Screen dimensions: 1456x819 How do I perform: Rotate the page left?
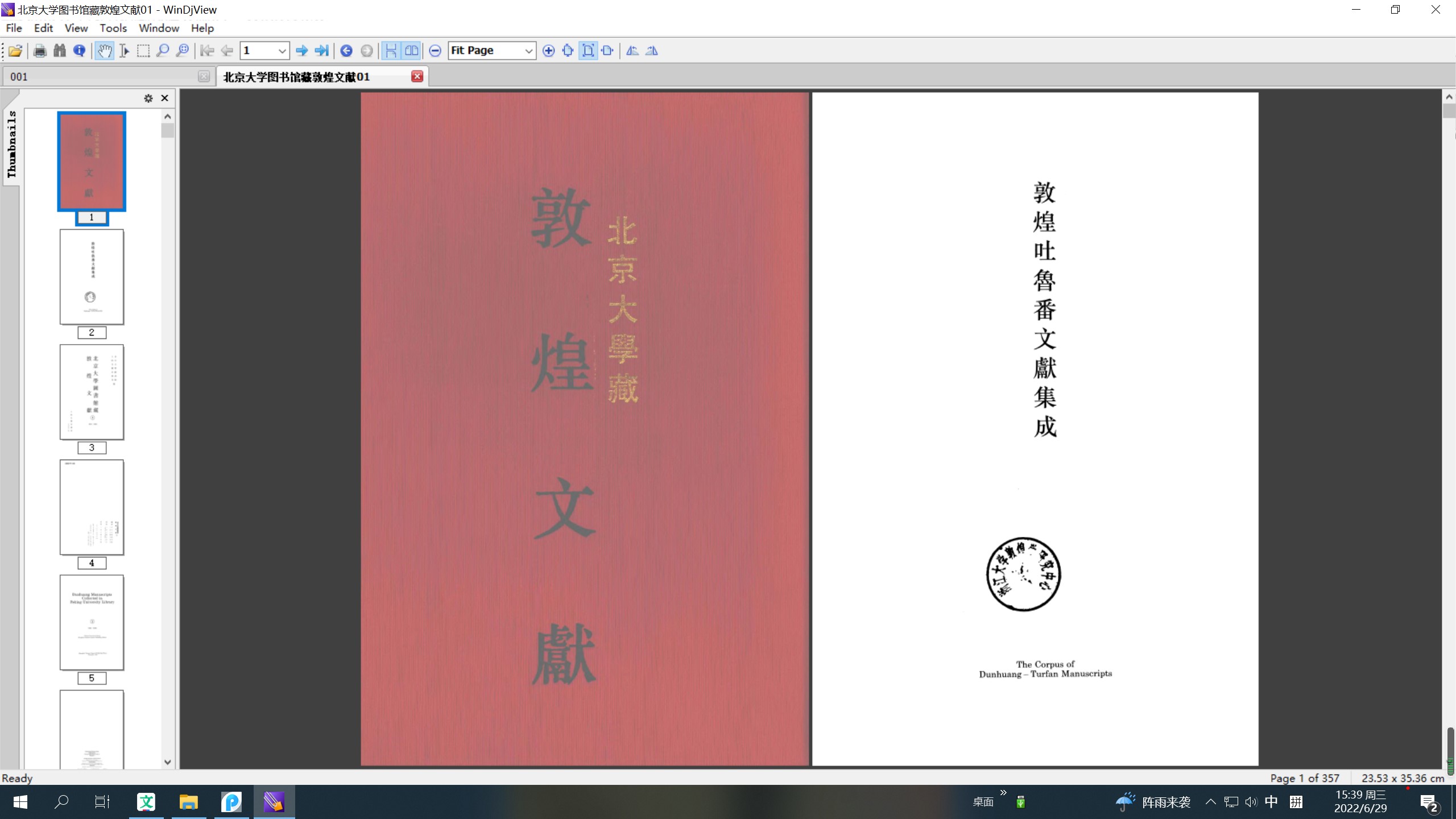coord(632,51)
